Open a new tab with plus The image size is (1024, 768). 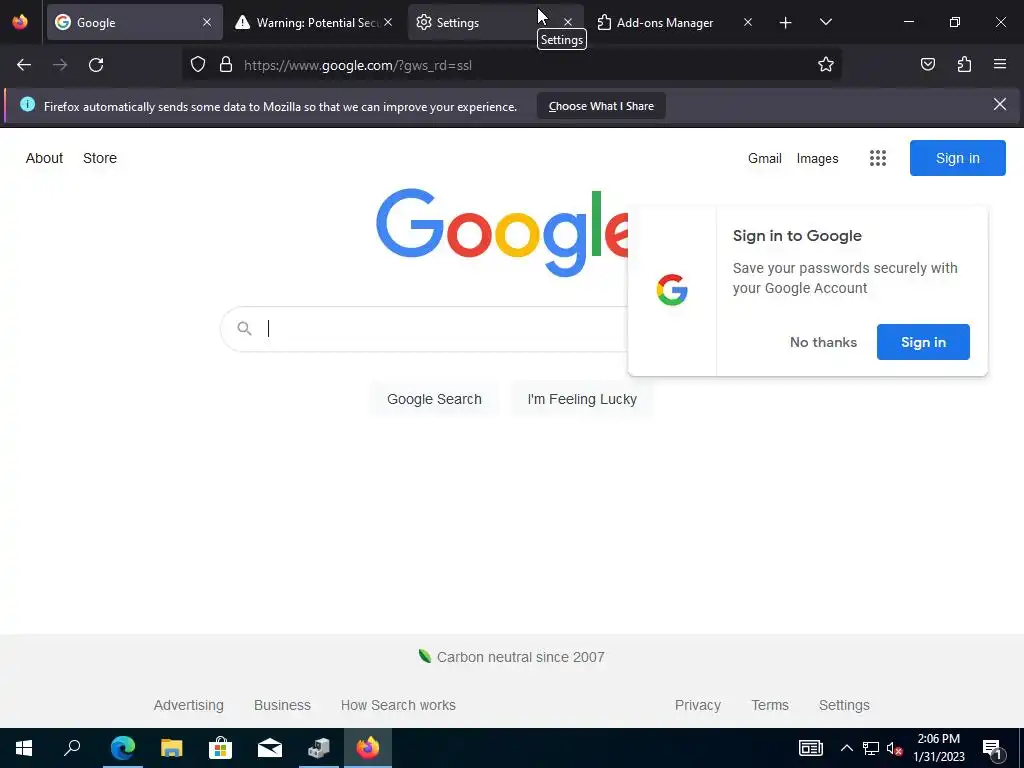(x=785, y=23)
